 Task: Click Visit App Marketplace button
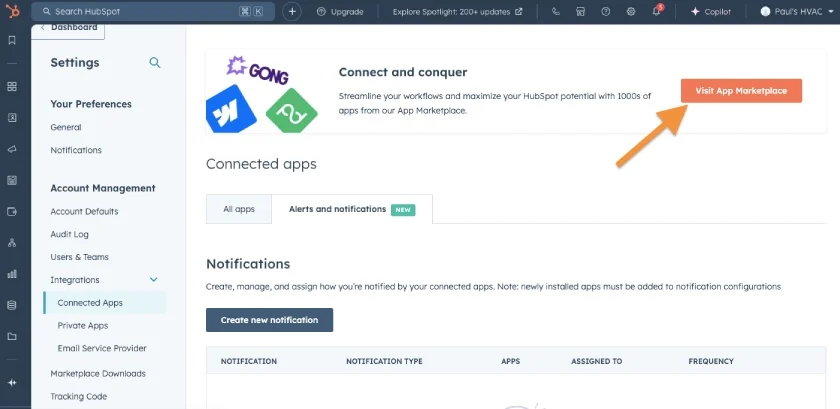coord(741,91)
